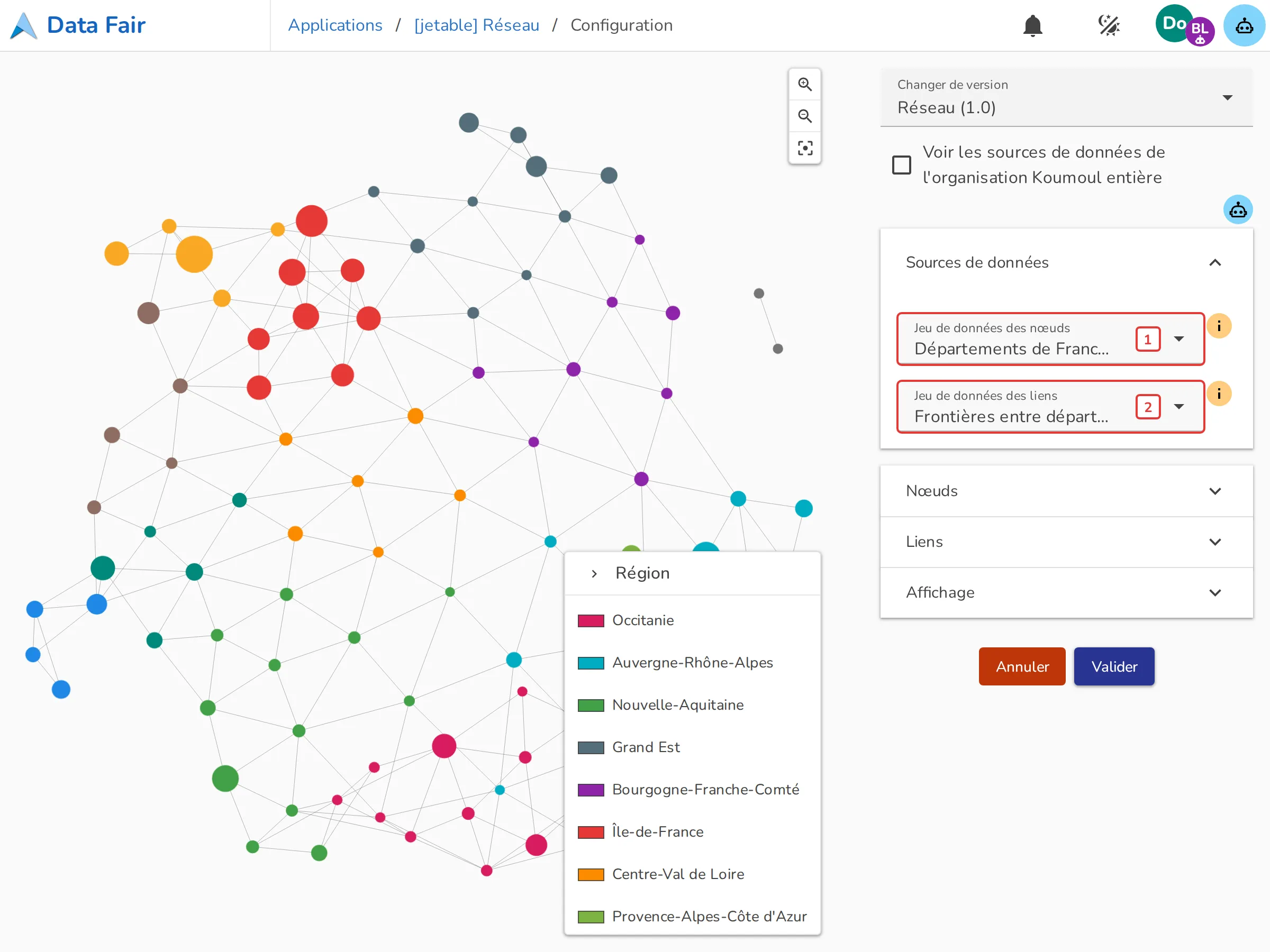Expand the Nœuds section
1270x952 pixels.
point(1066,491)
